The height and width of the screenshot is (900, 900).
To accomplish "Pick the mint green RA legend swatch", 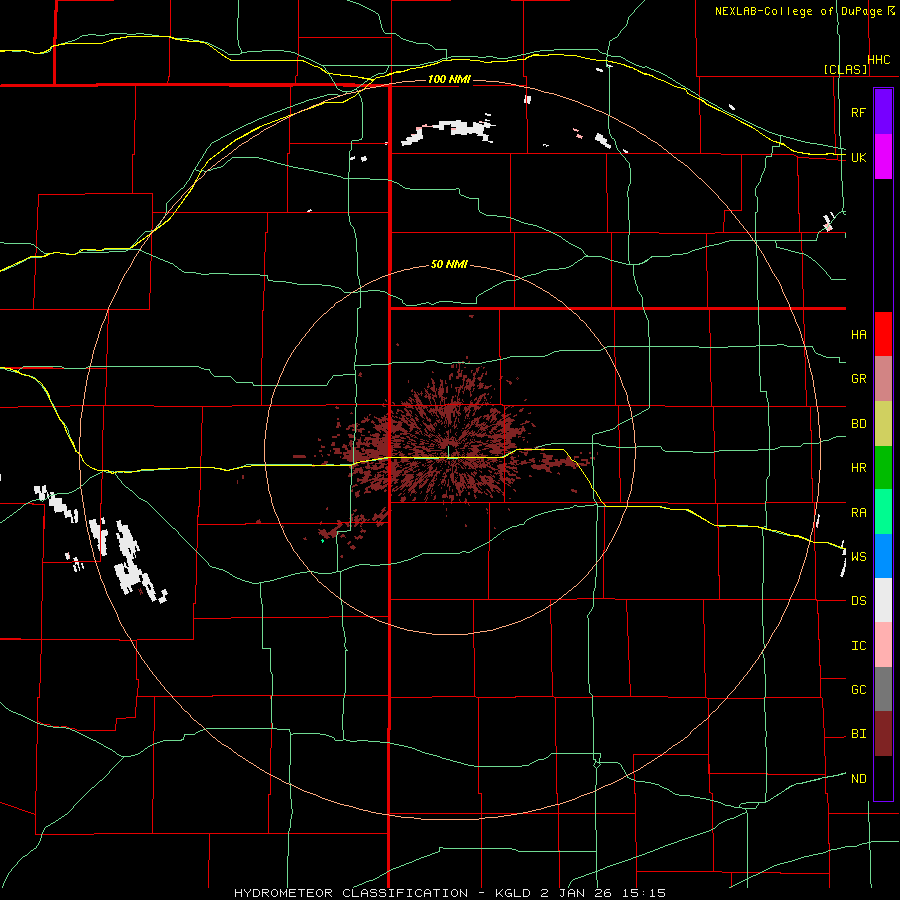I will (x=883, y=512).
